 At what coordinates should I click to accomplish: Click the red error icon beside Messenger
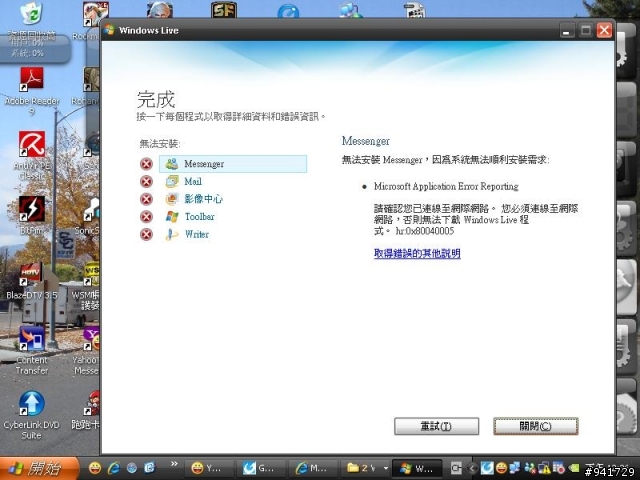pyautogui.click(x=146, y=164)
